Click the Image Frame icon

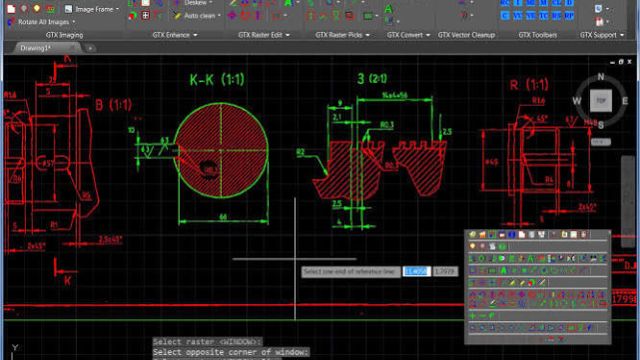click(x=68, y=9)
